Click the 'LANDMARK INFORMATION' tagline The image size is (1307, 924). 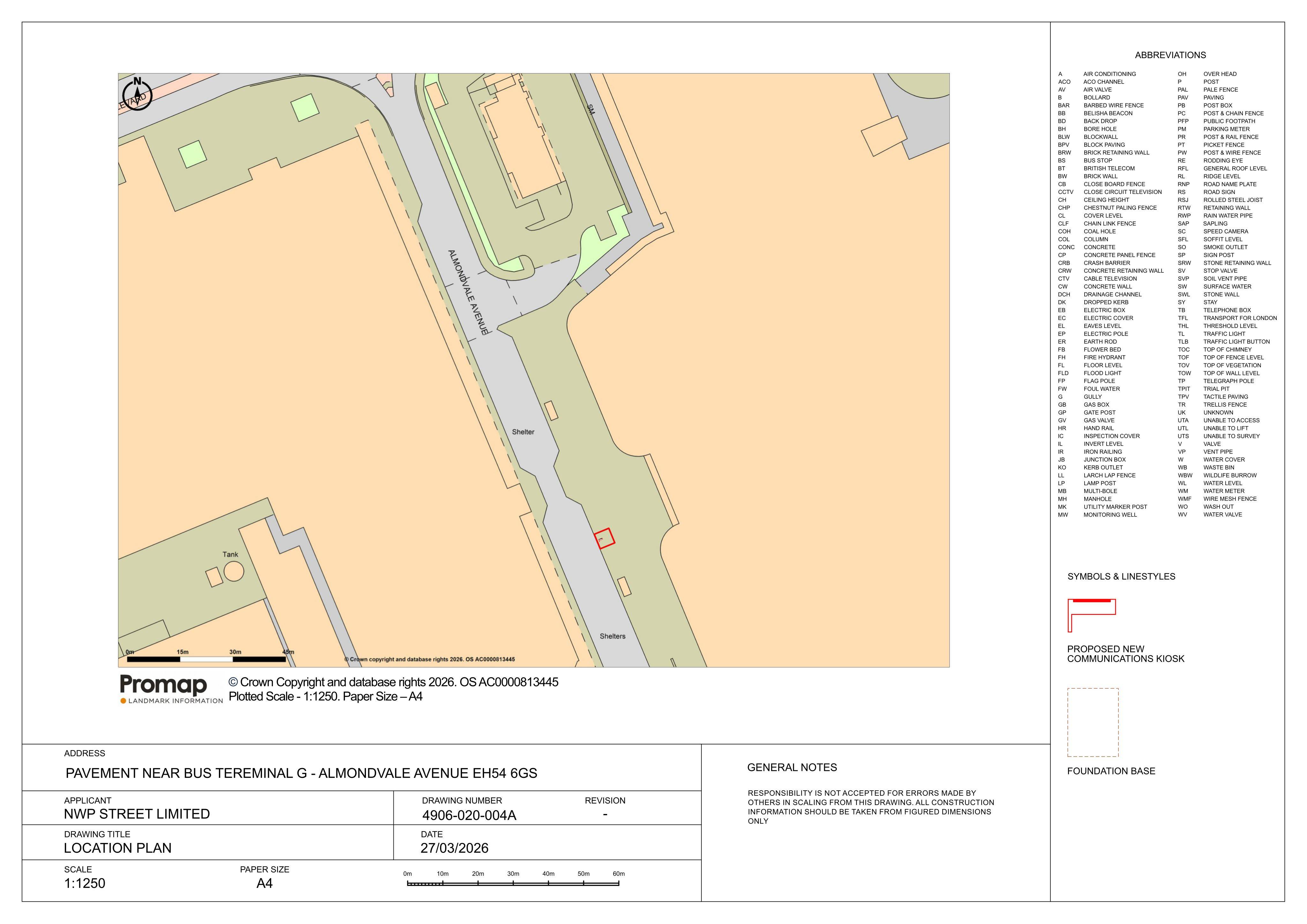tap(175, 701)
